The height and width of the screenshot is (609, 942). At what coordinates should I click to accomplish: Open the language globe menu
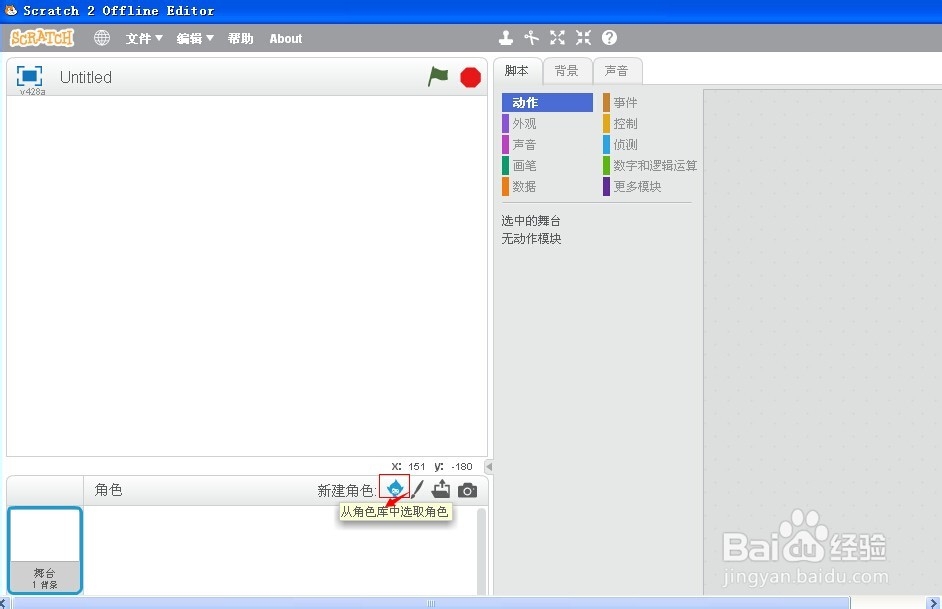pos(102,38)
